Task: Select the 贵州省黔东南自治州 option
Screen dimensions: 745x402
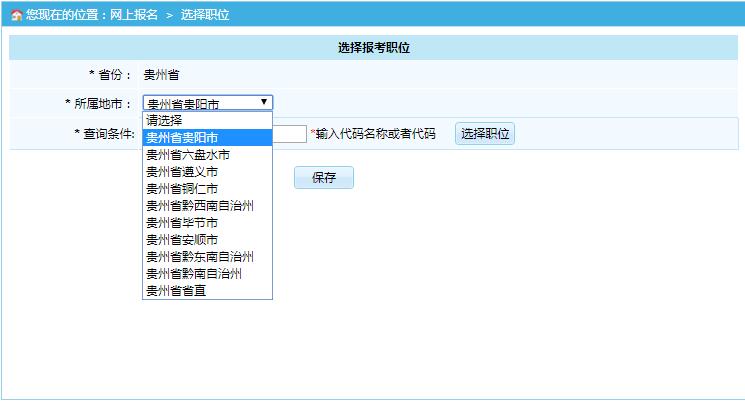Action: click(200, 257)
